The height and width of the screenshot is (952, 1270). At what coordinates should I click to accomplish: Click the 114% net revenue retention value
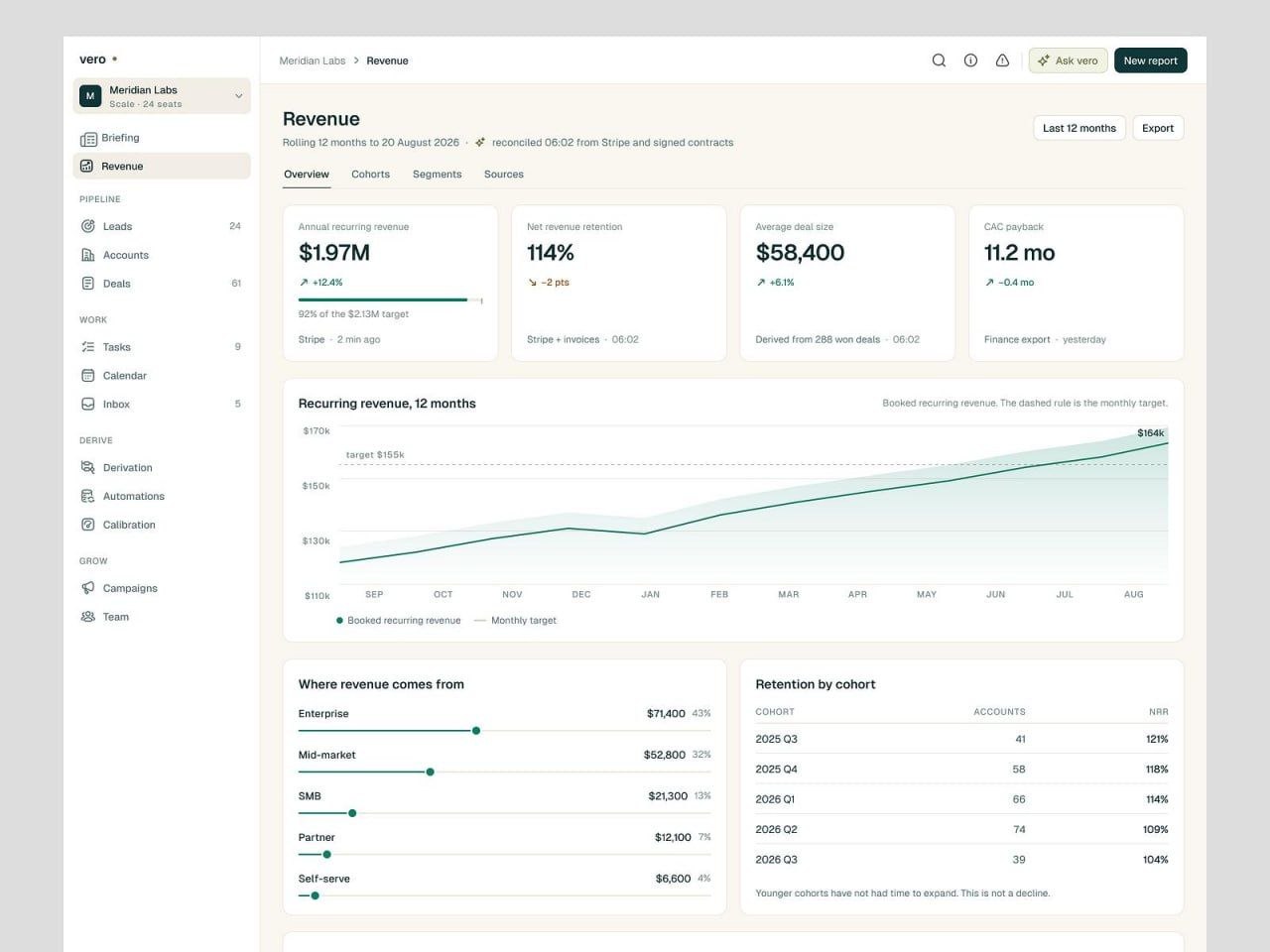tap(551, 253)
